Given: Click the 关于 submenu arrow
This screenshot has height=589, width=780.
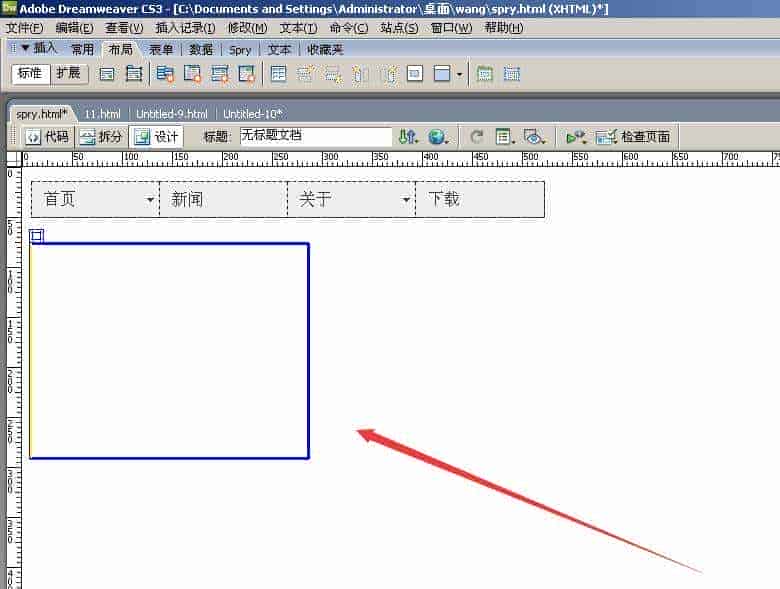Looking at the screenshot, I should pos(406,199).
